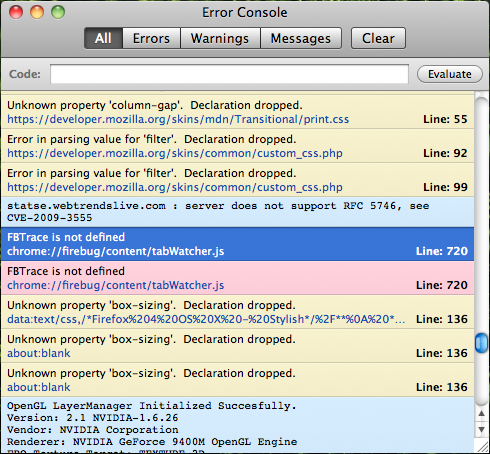Show only Warnings in console
Image resolution: width=490 pixels, height=454 pixels.
220,38
